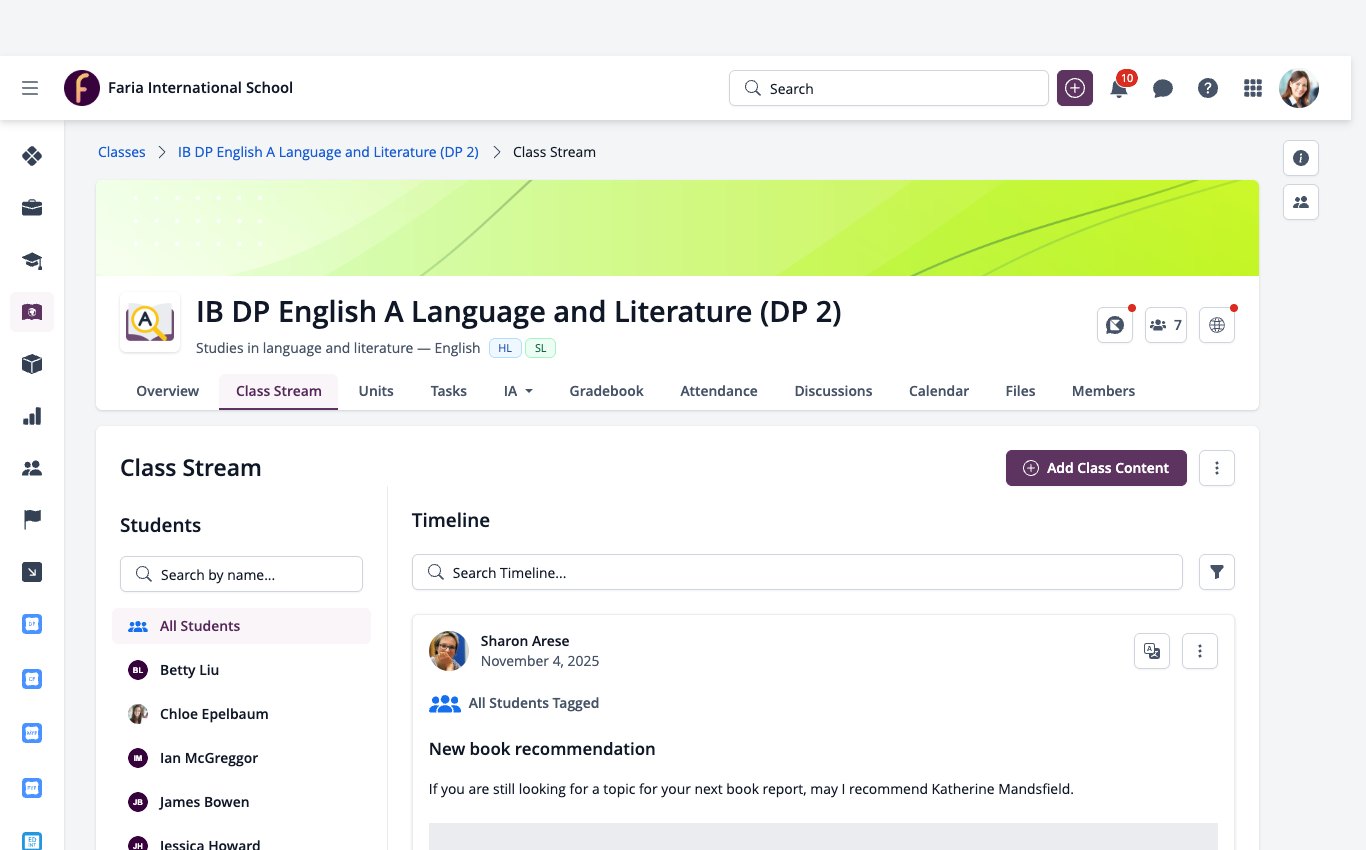Go to Classes breadcrumb link
The image size is (1366, 850).
pyautogui.click(x=122, y=152)
